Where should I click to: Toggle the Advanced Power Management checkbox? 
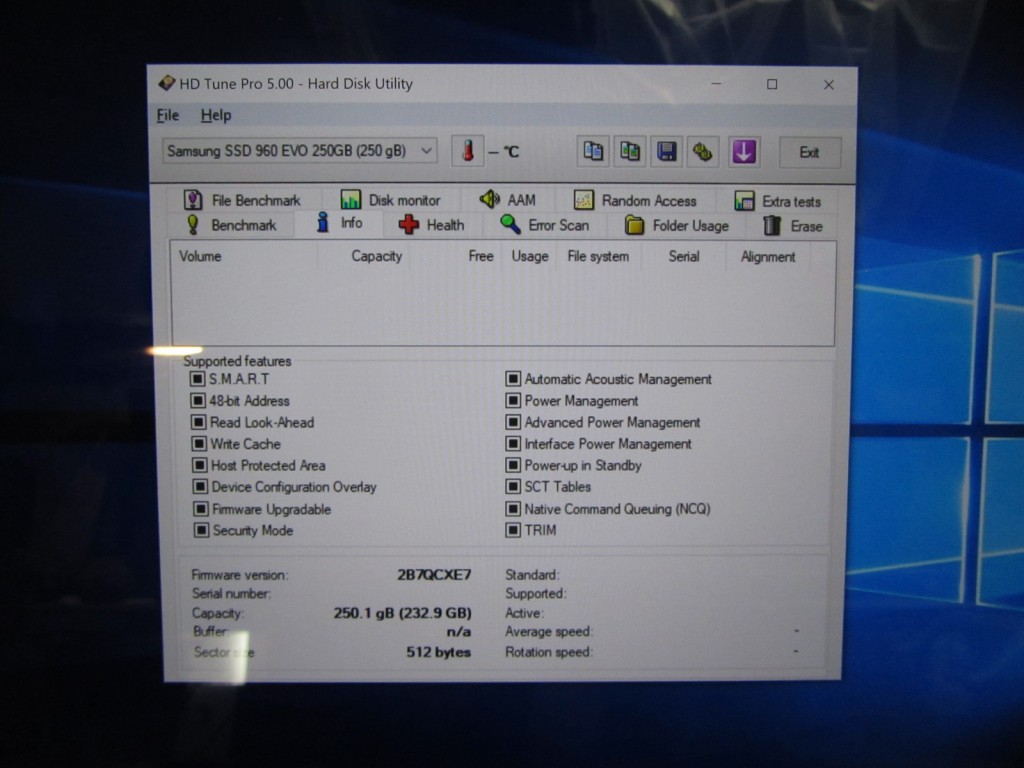[x=513, y=422]
